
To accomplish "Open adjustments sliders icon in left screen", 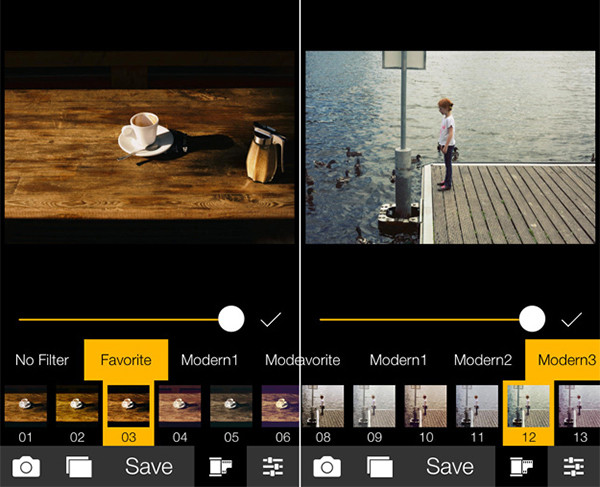I will coord(272,466).
